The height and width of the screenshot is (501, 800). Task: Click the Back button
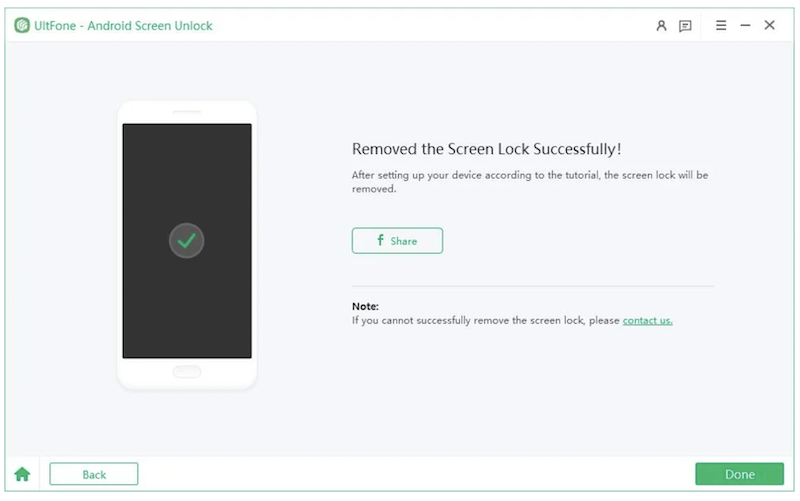94,474
